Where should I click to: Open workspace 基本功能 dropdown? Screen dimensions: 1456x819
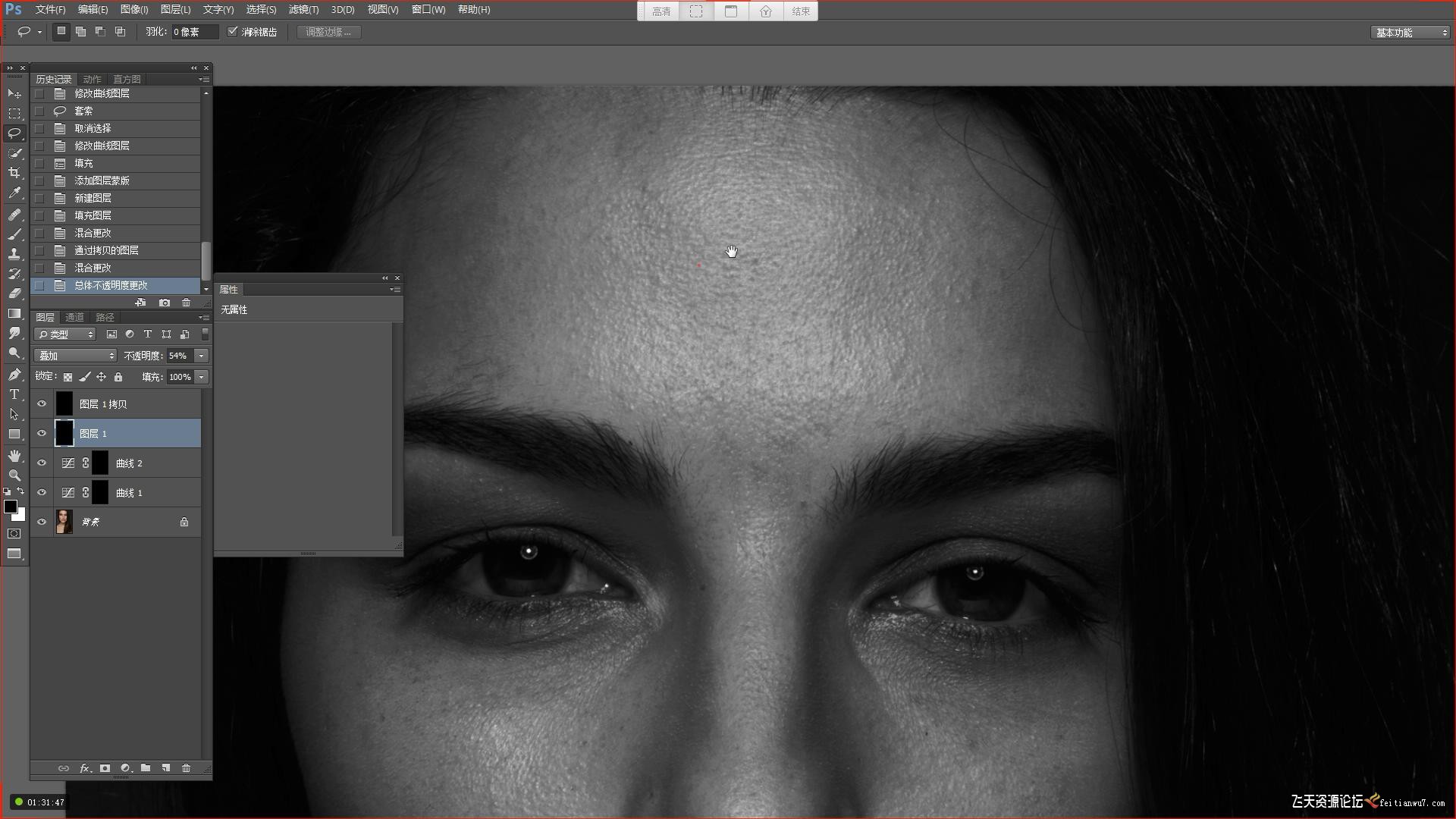click(x=1410, y=32)
